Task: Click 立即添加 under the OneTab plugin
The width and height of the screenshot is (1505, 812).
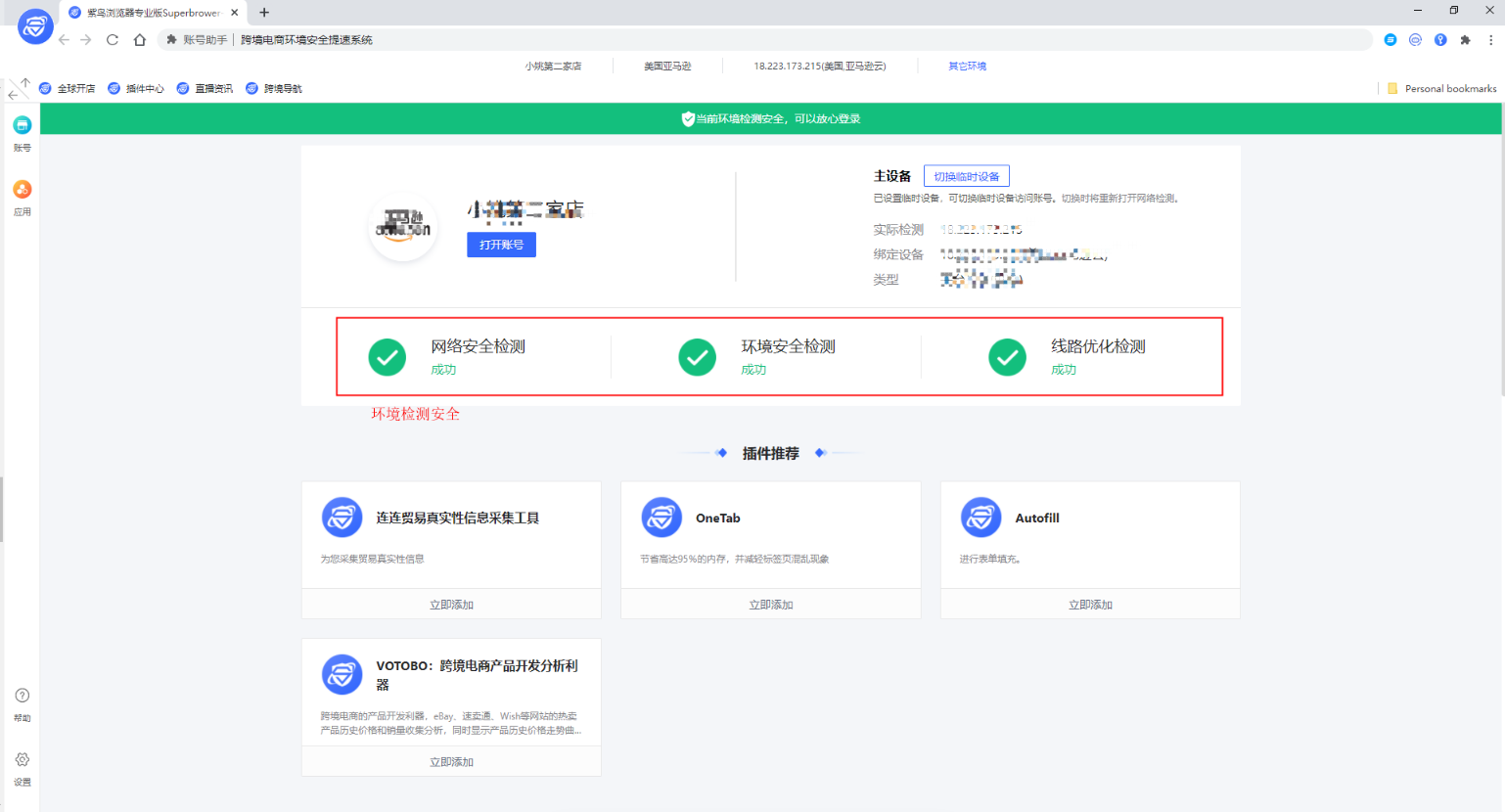Action: [x=770, y=604]
